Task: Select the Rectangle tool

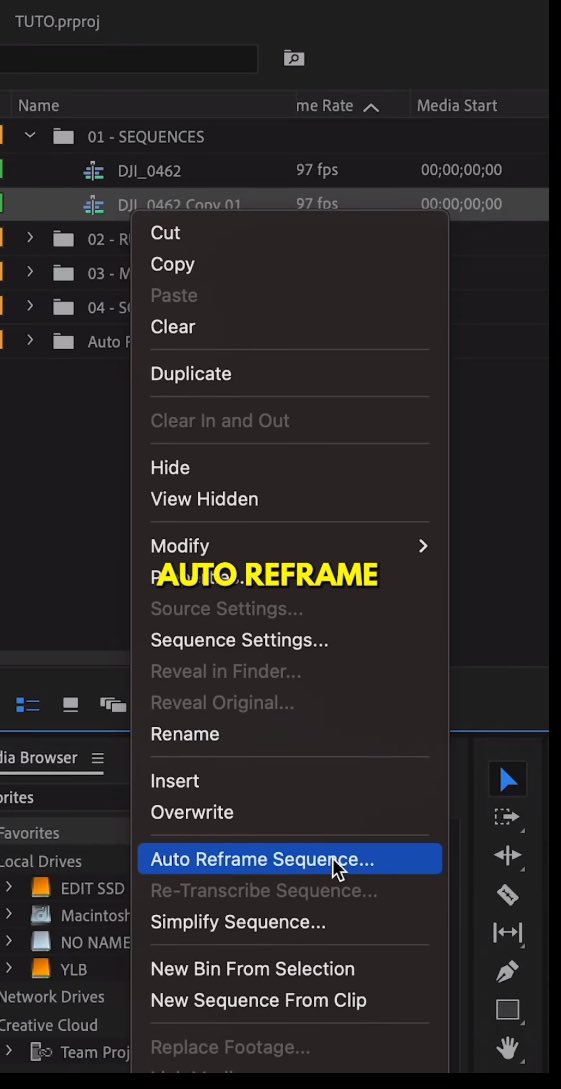Action: click(x=508, y=1009)
